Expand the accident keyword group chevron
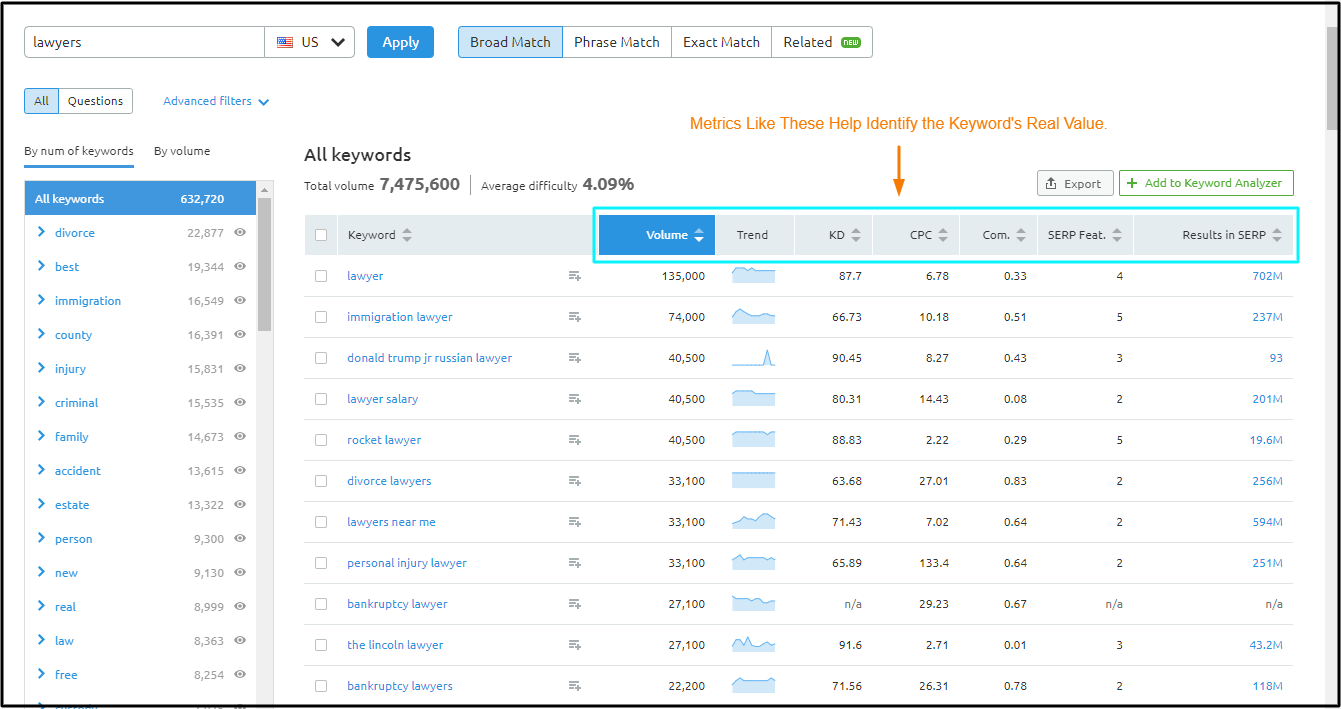Viewport: 1341px width, 709px height. (41, 470)
